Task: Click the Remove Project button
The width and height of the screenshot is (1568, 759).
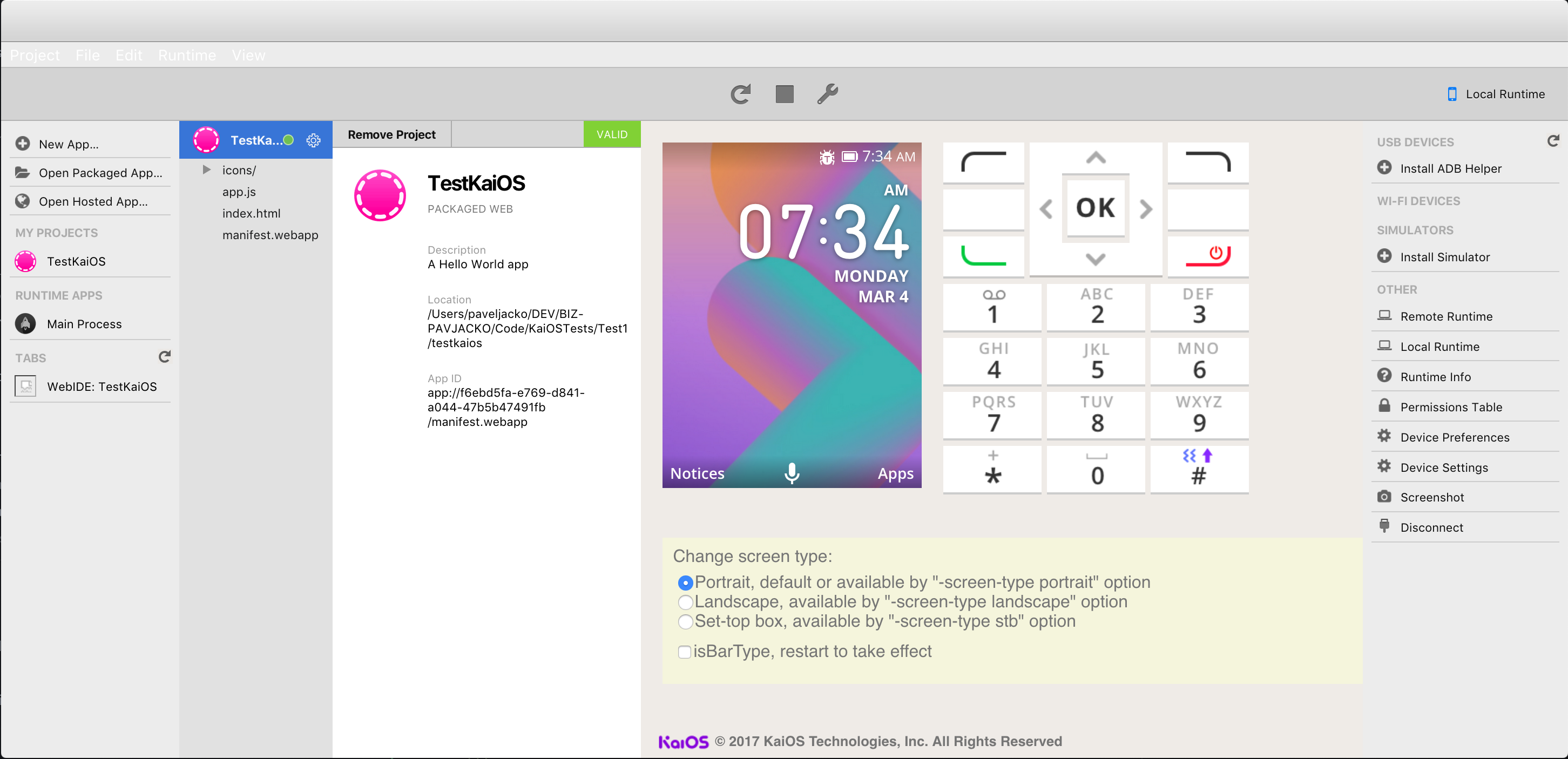Action: 391,134
